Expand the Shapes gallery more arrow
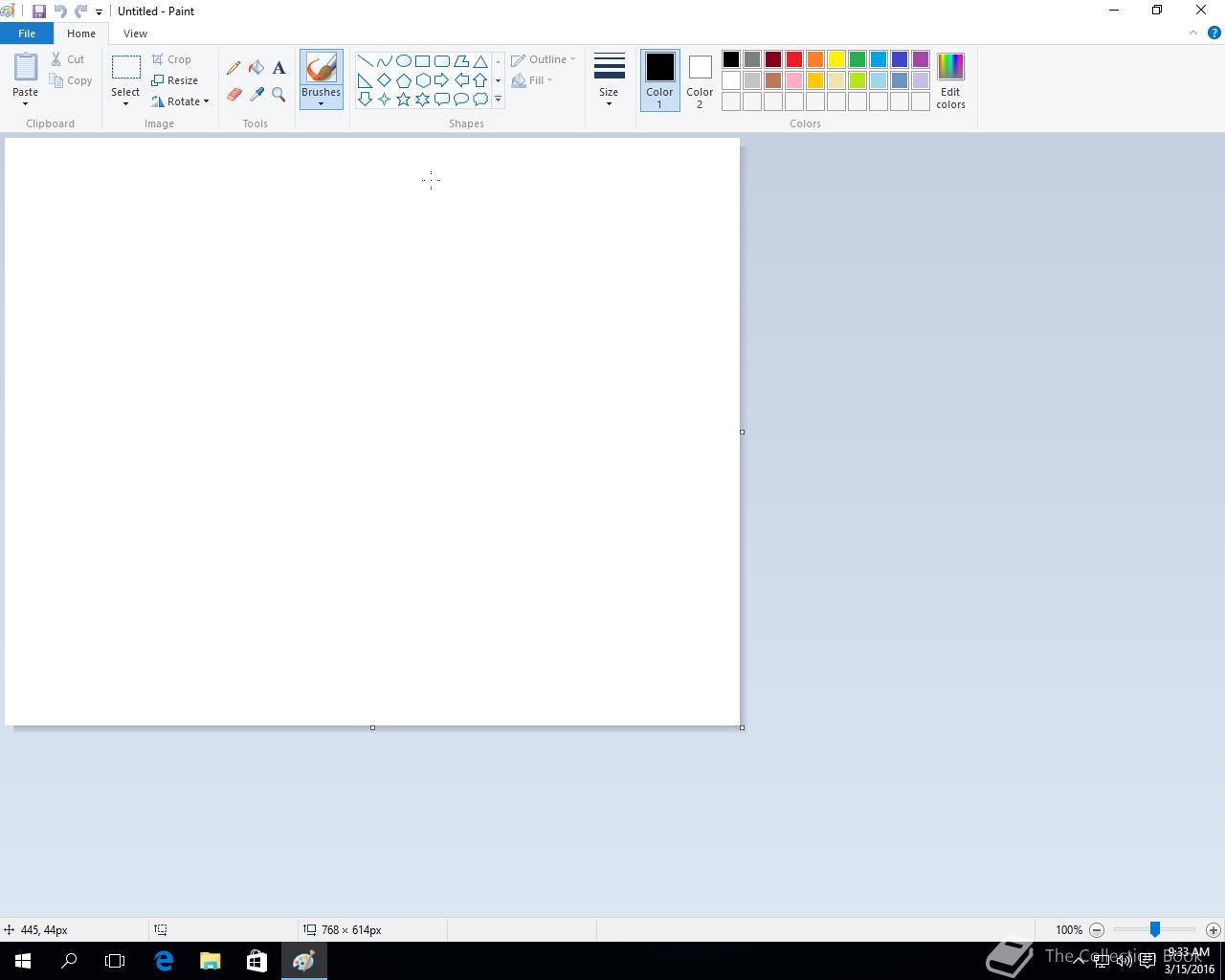Viewport: 1225px width, 980px height. tap(498, 99)
